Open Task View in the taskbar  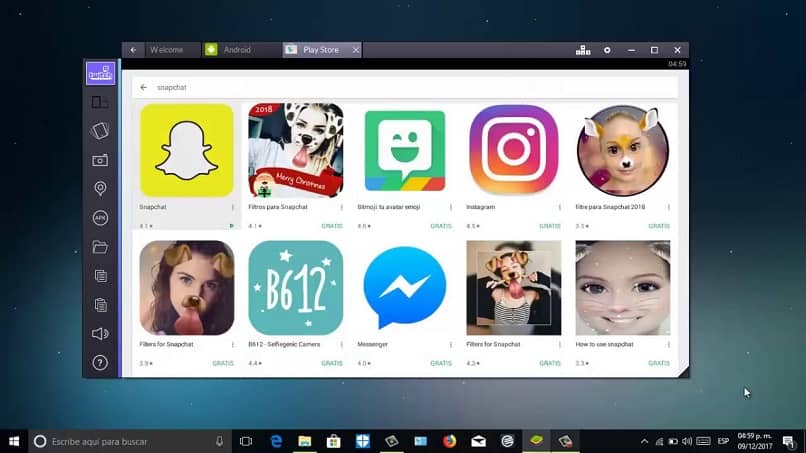246,441
